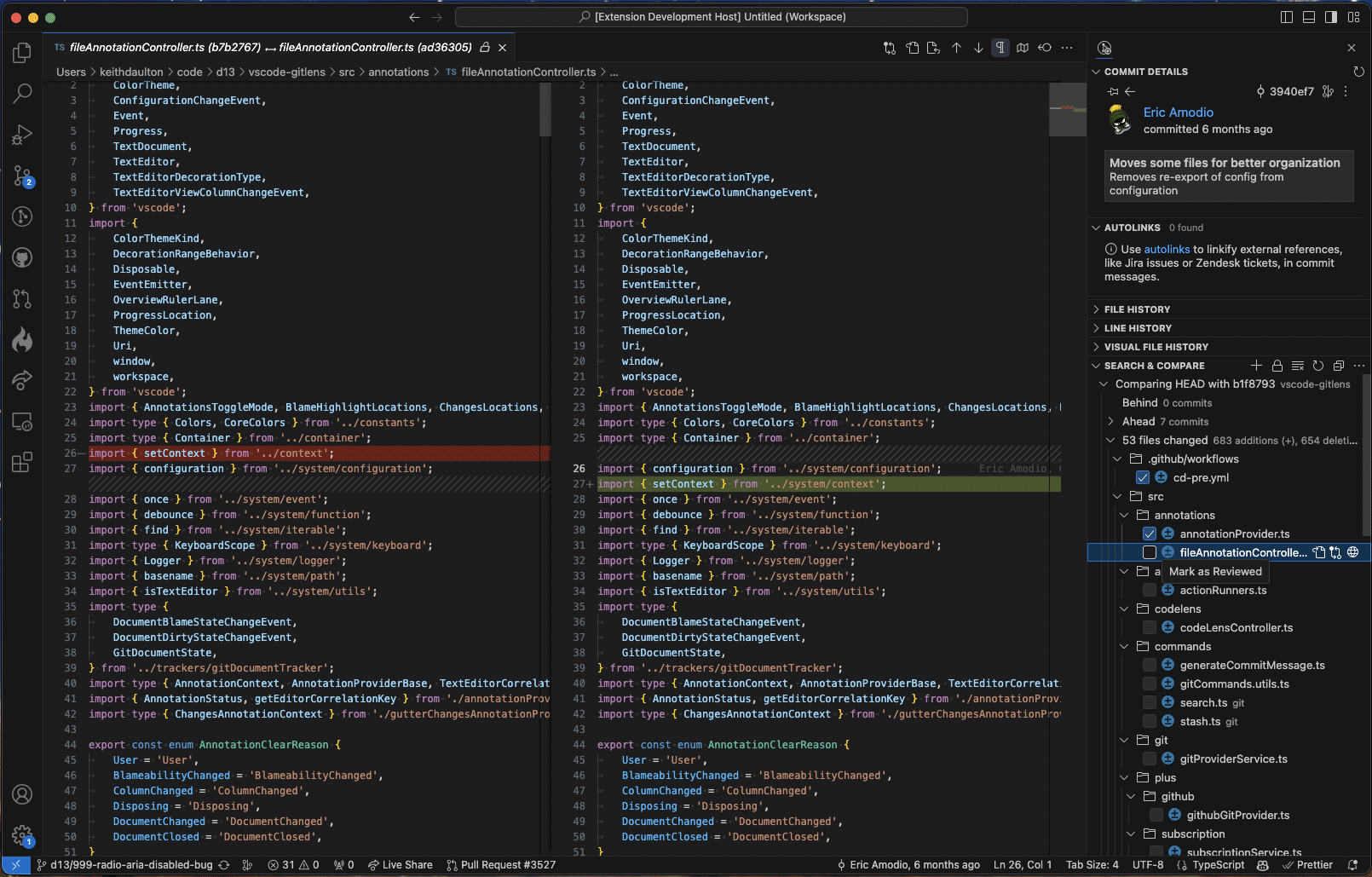Pin the commit in Commit Details
This screenshot has height=877, width=1372.
pyautogui.click(x=1112, y=91)
